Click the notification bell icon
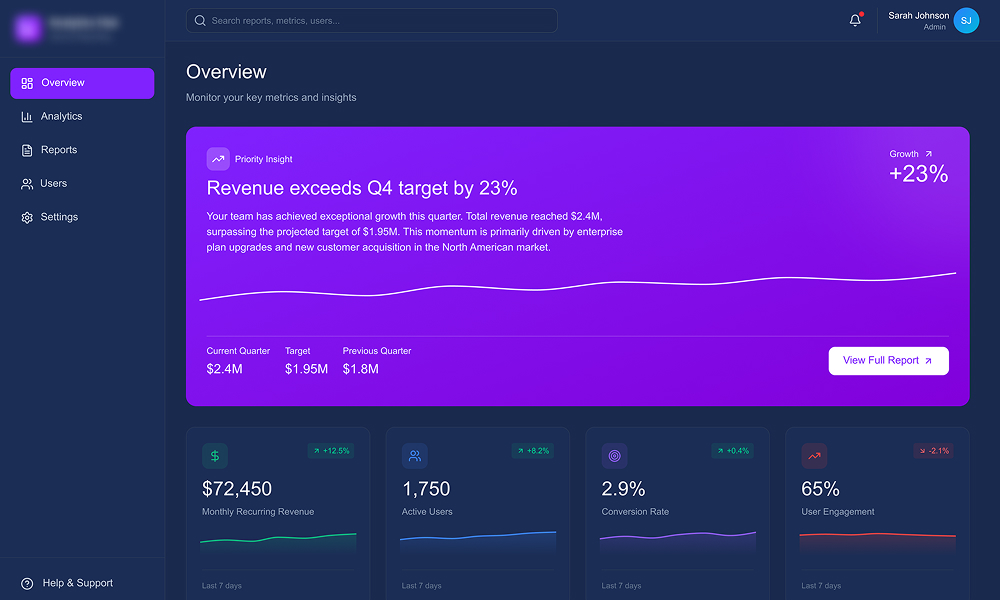The width and height of the screenshot is (1000, 600). coord(855,20)
